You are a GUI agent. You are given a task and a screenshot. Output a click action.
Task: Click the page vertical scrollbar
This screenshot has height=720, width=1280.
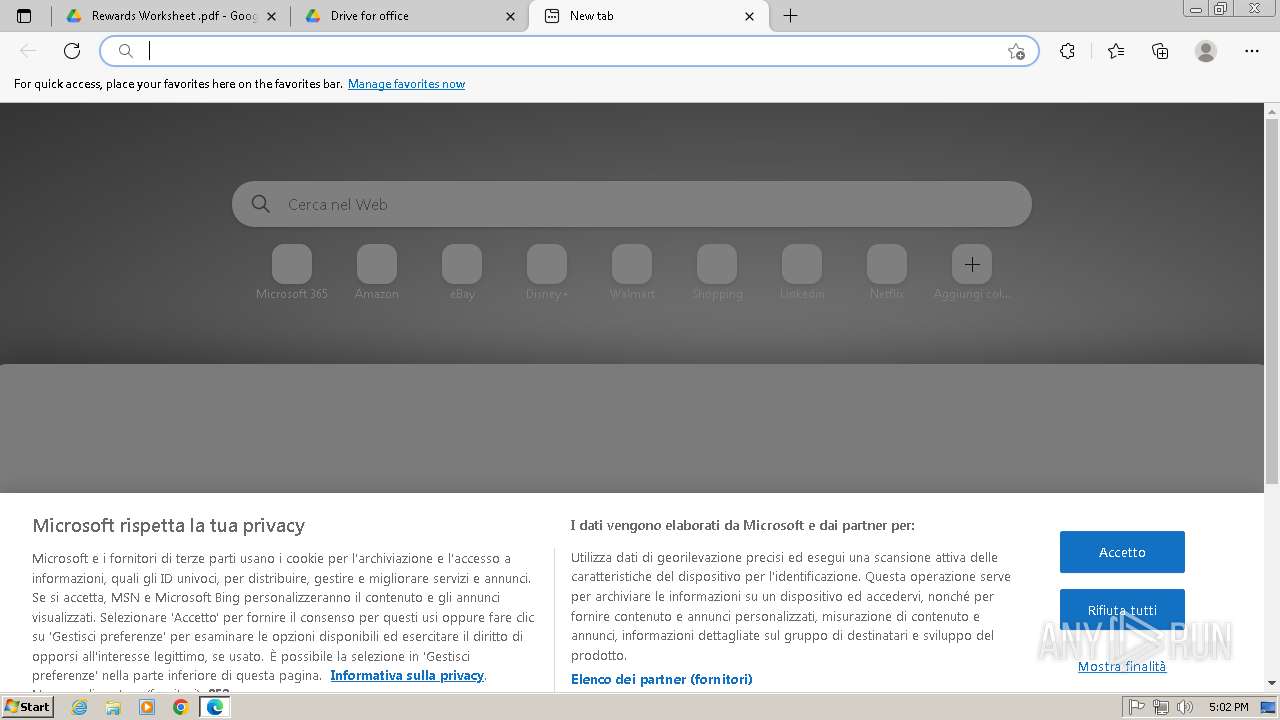1272,300
